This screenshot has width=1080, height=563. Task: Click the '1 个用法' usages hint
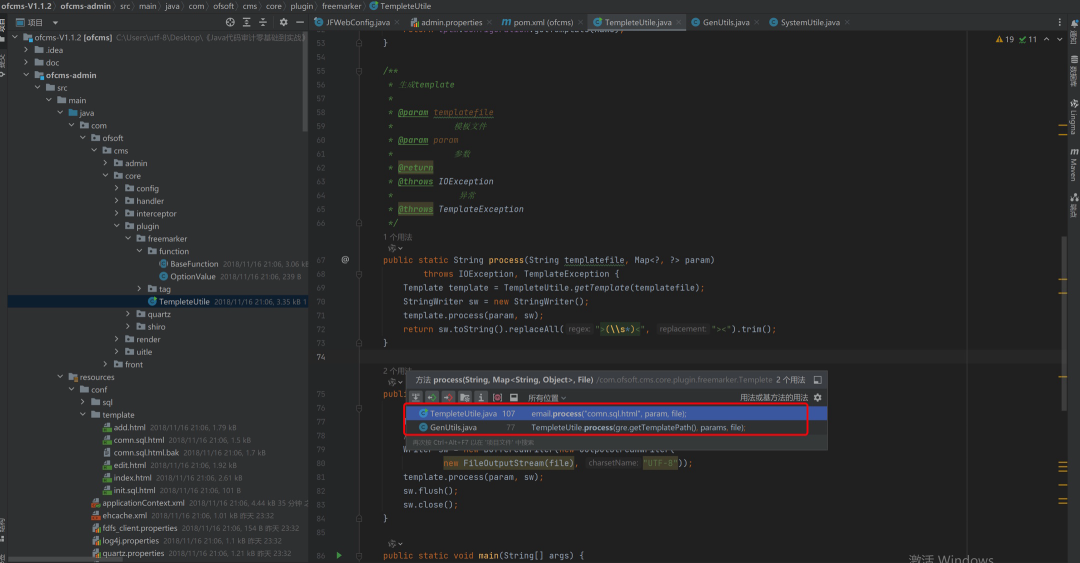[x=397, y=236]
